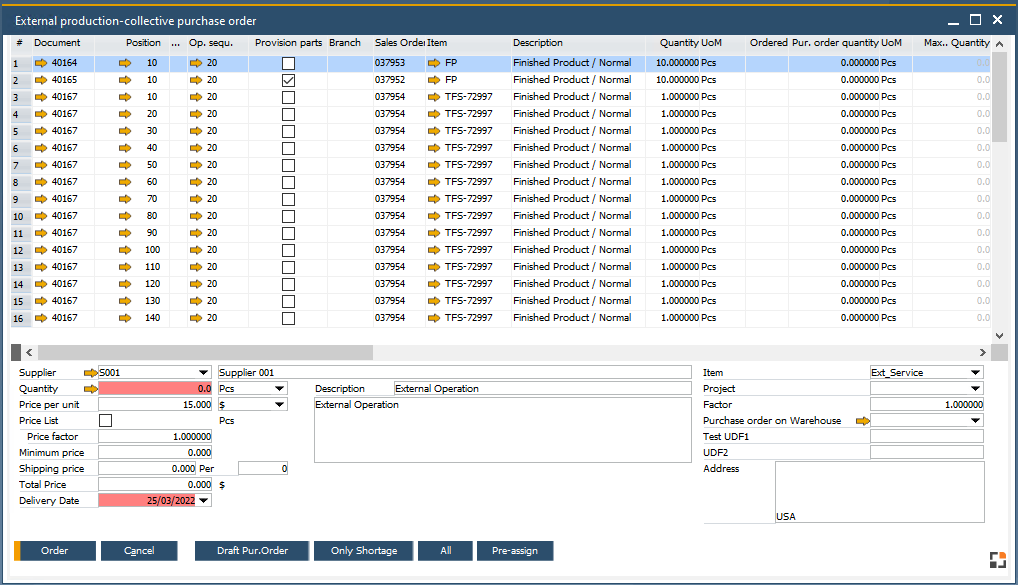Viewport: 1018px width, 585px height.
Task: Click the horizontal scrollbar of the grid
Action: click(x=200, y=353)
